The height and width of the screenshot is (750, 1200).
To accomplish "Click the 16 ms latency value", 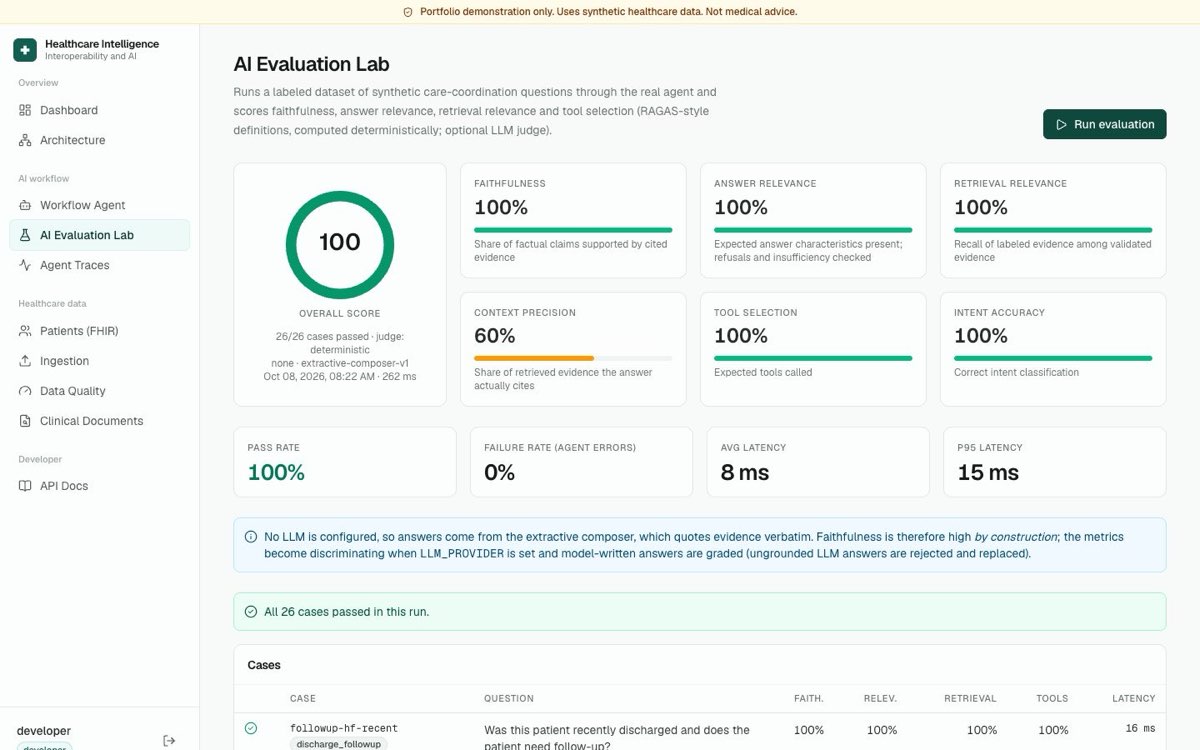I will point(1140,729).
